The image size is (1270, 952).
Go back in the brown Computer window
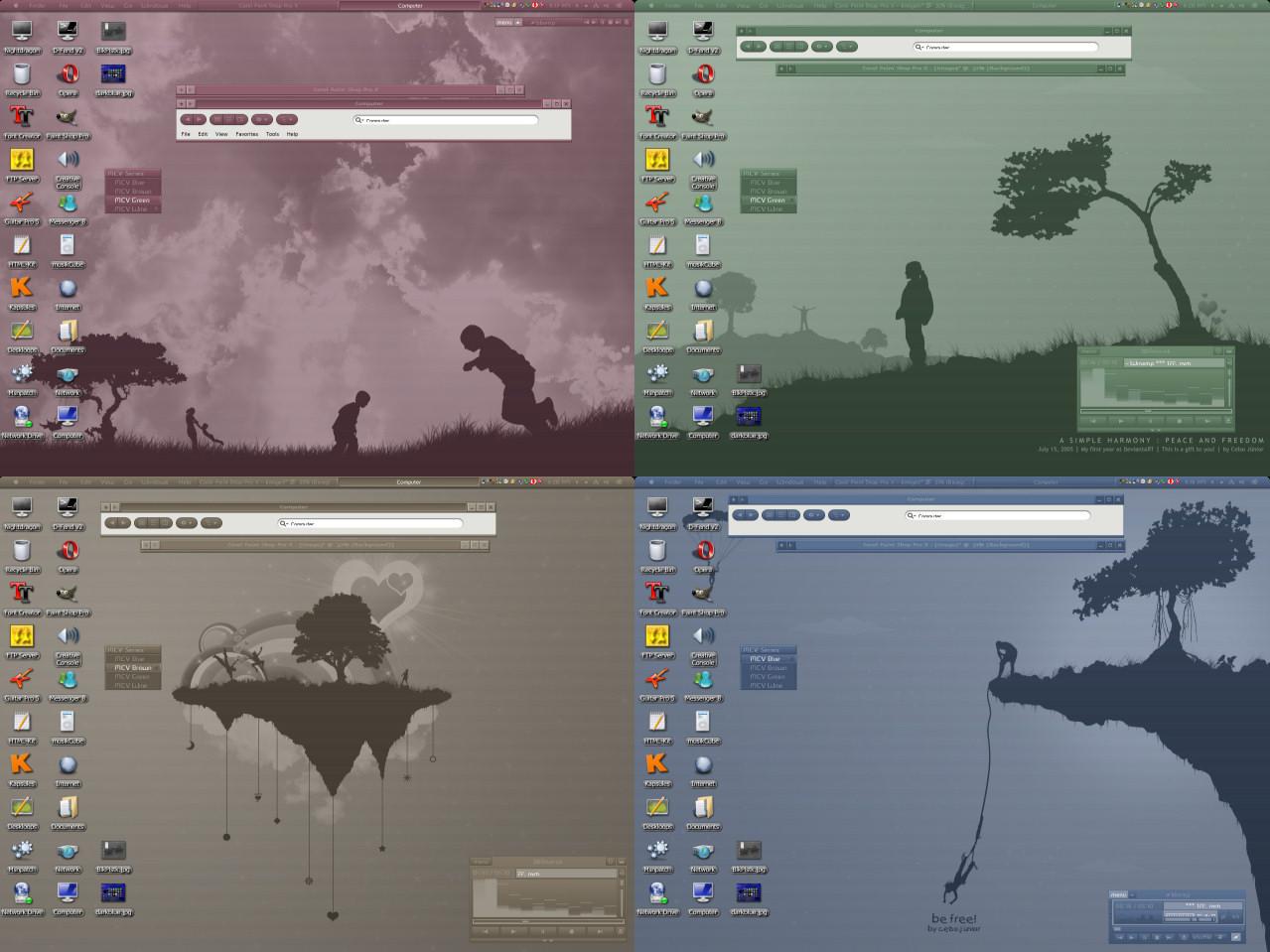pyautogui.click(x=111, y=522)
